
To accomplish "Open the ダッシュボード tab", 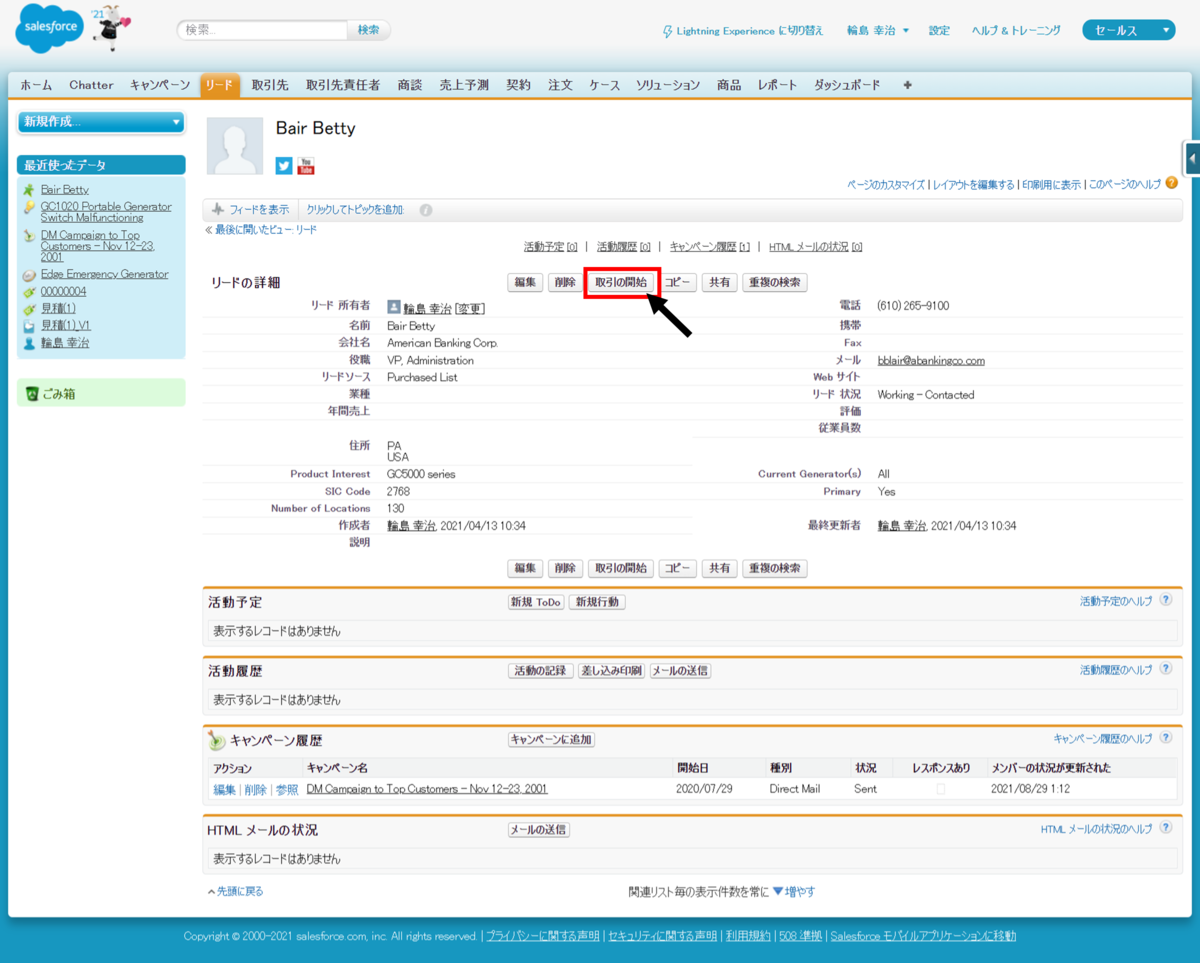I will (x=847, y=85).
